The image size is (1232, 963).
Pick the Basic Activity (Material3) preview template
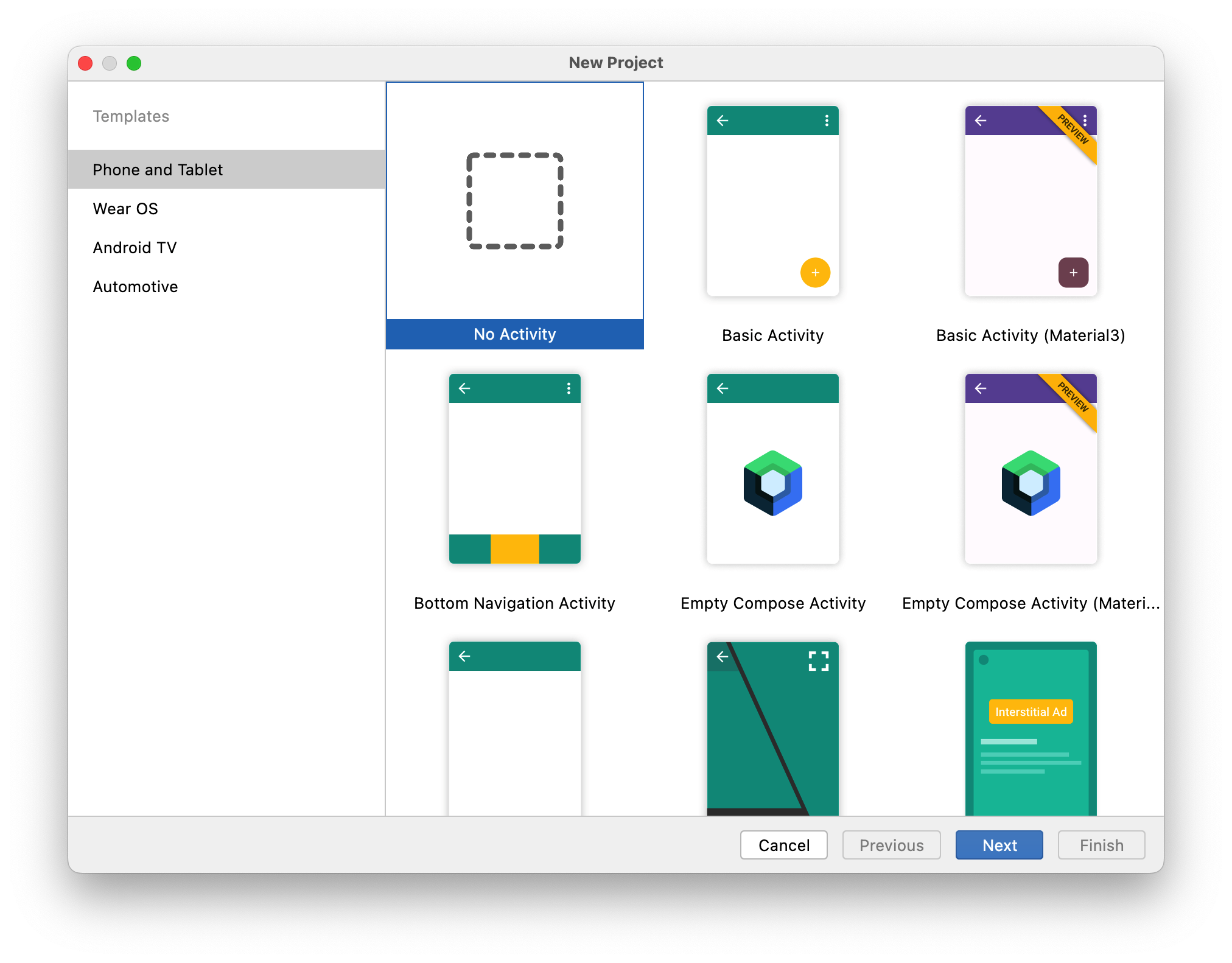coord(1031,201)
